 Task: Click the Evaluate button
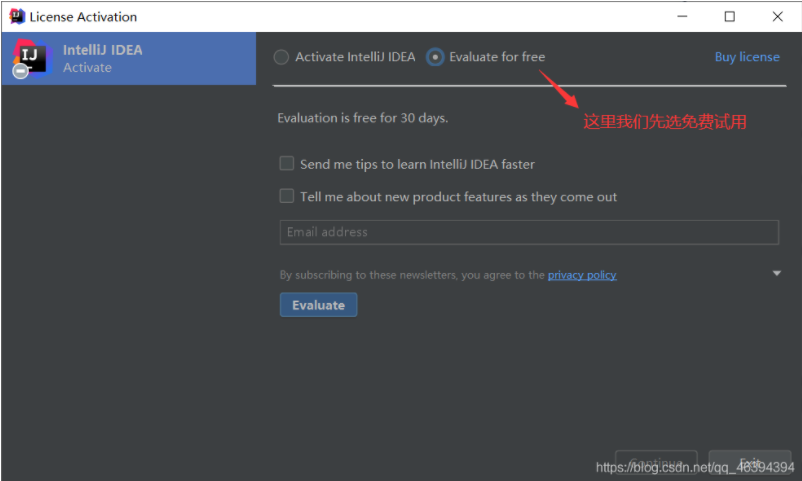(318, 305)
